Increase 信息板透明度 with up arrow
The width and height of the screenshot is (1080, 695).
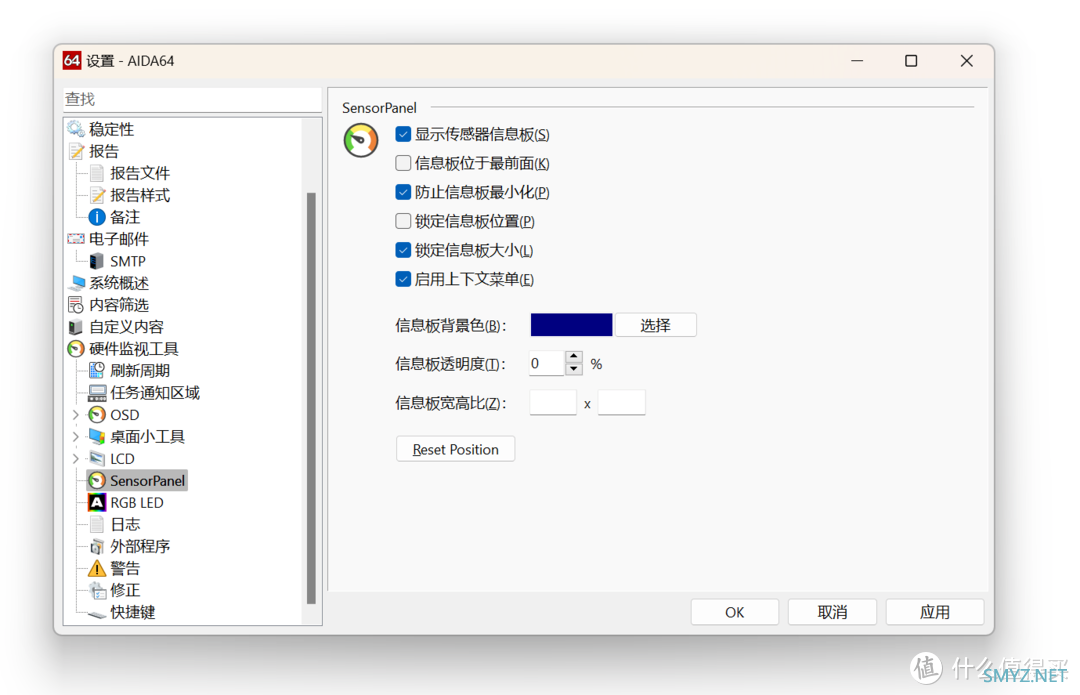(574, 357)
